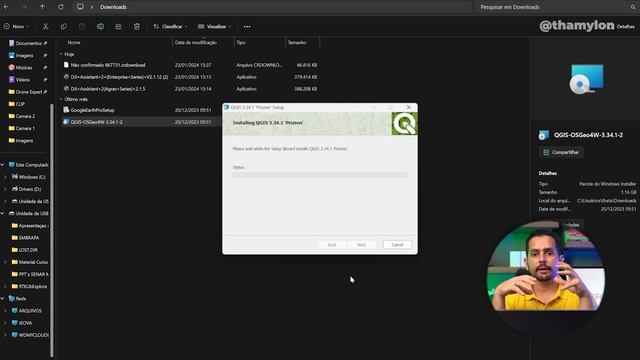Click Downloads in the address bar
The image size is (640, 360).
pyautogui.click(x=113, y=7)
